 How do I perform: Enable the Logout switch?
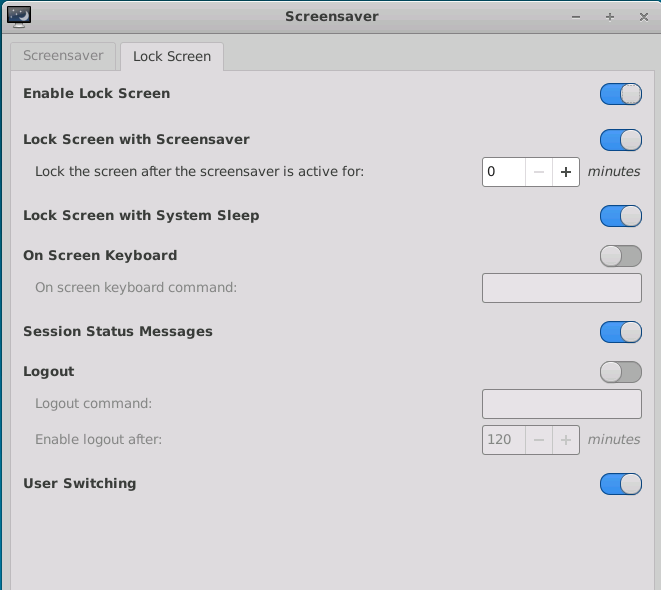(x=620, y=372)
